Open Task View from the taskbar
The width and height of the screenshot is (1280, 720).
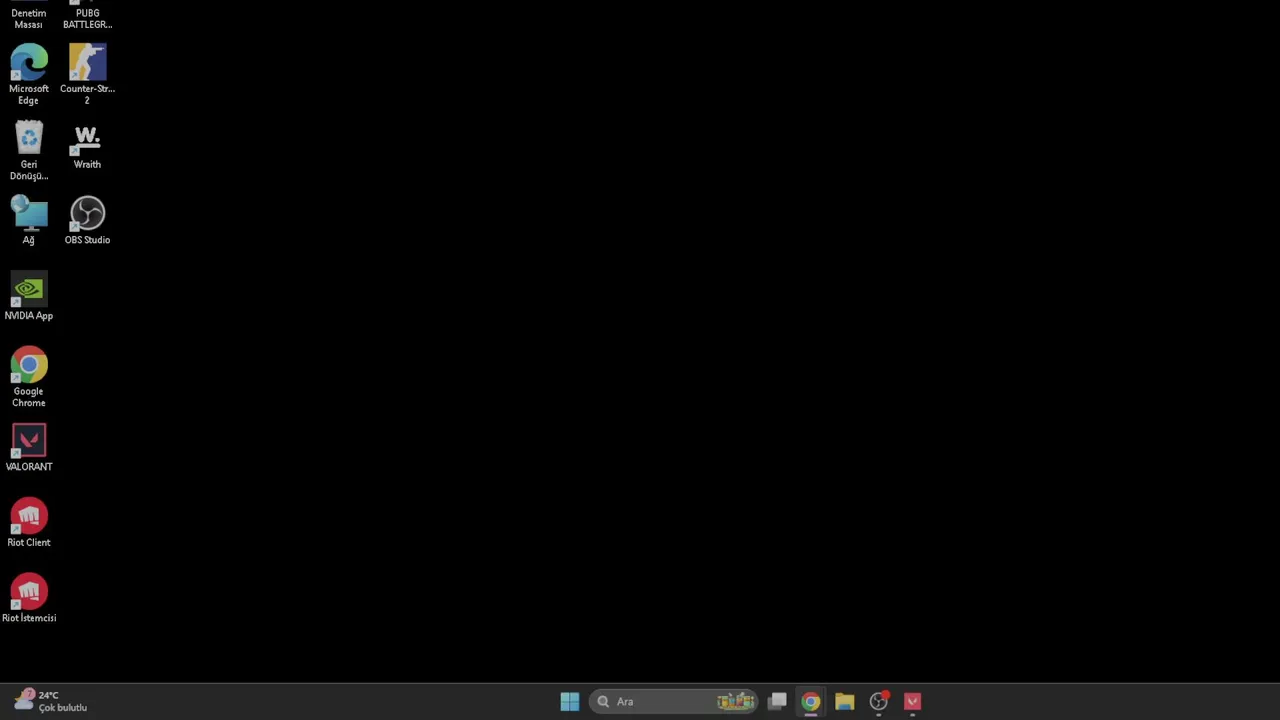(777, 702)
